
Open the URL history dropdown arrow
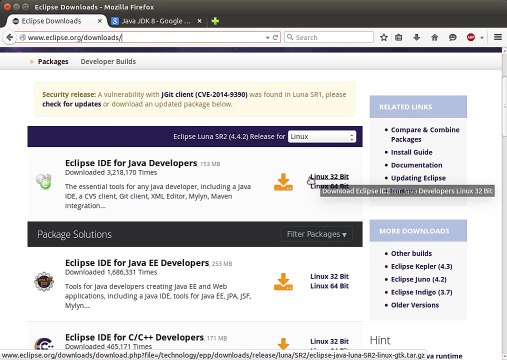tap(267, 38)
